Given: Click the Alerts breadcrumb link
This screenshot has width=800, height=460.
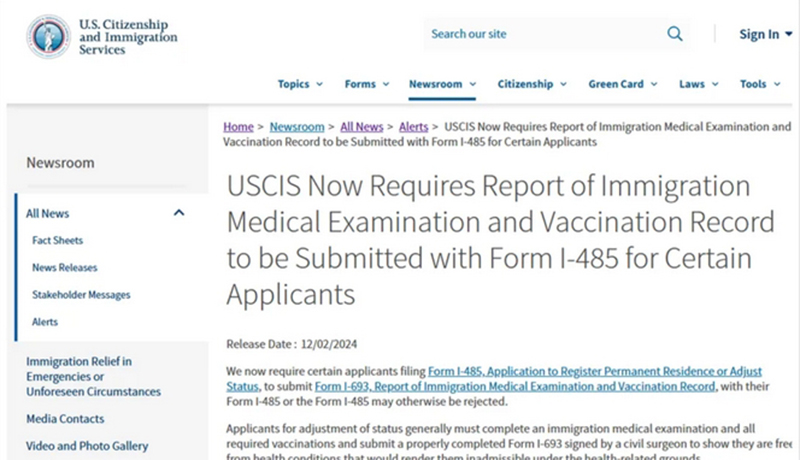Looking at the screenshot, I should [x=414, y=127].
